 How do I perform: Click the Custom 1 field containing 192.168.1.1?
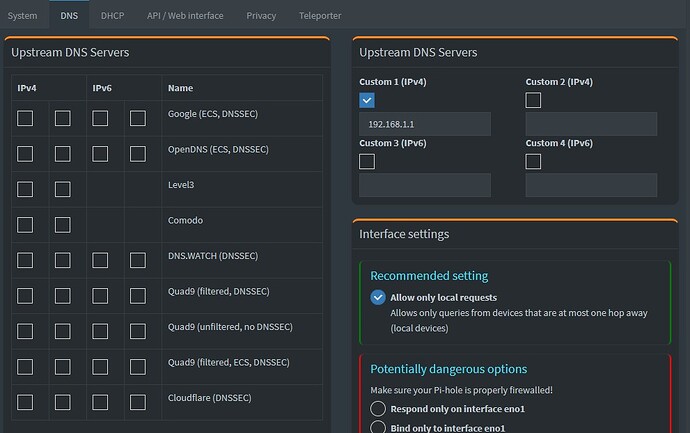coord(424,124)
